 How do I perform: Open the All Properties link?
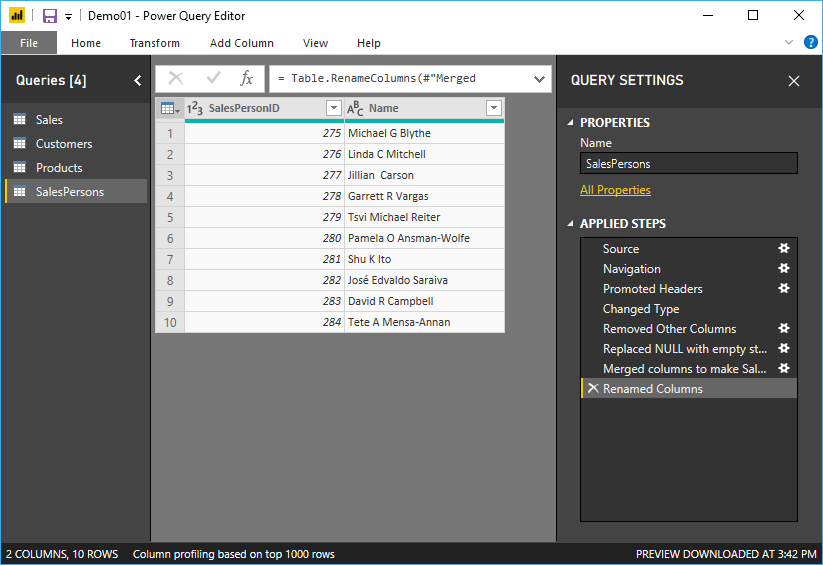coord(615,190)
